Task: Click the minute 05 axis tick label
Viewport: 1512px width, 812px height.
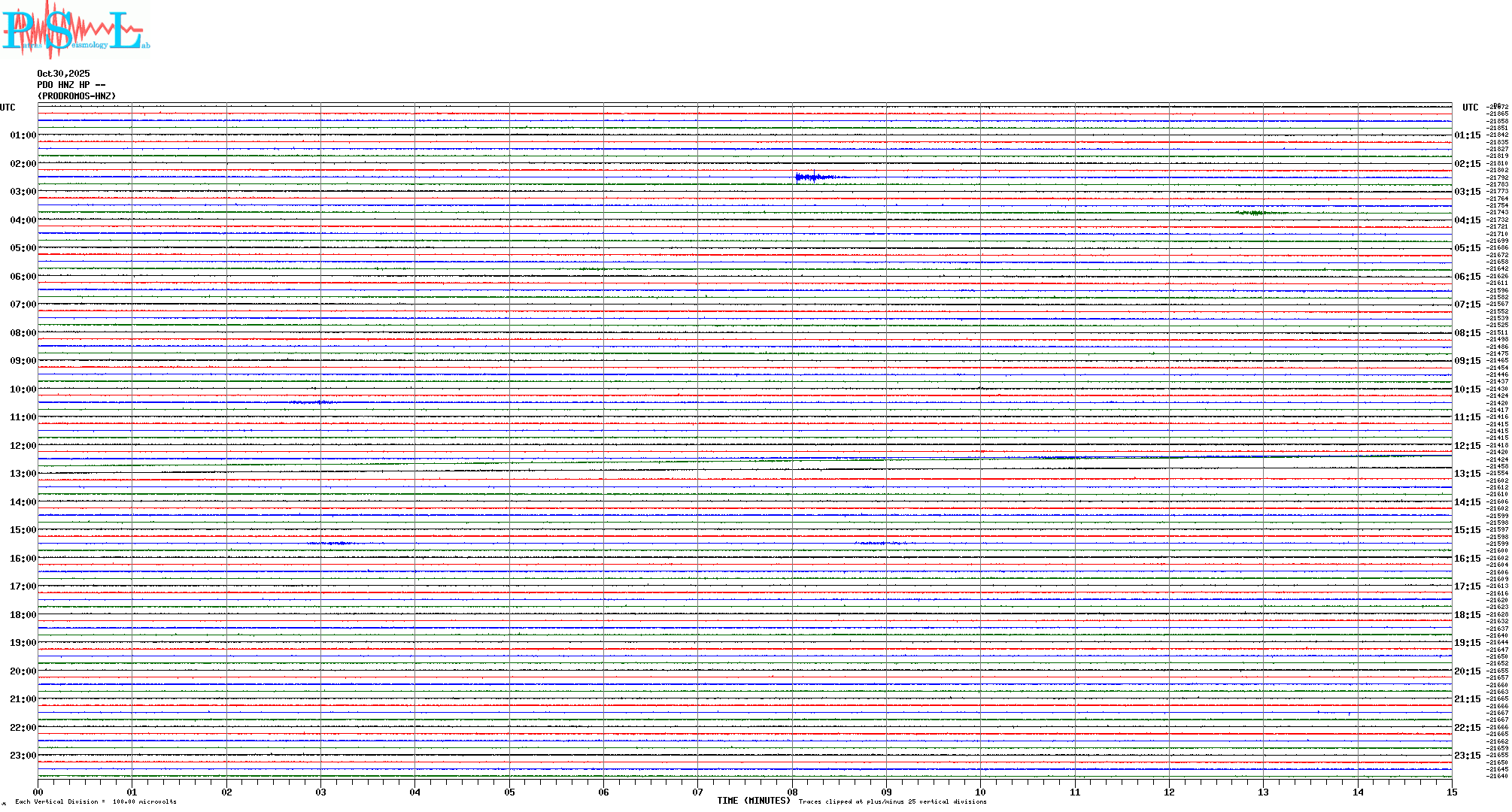Action: [509, 792]
